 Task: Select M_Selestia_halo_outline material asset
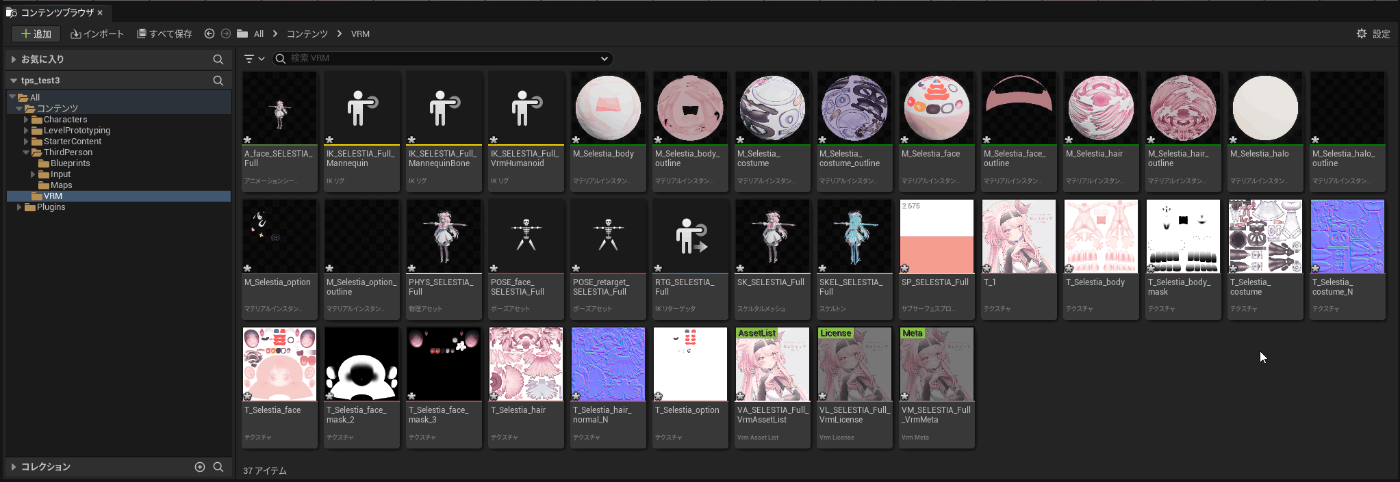tap(1346, 131)
